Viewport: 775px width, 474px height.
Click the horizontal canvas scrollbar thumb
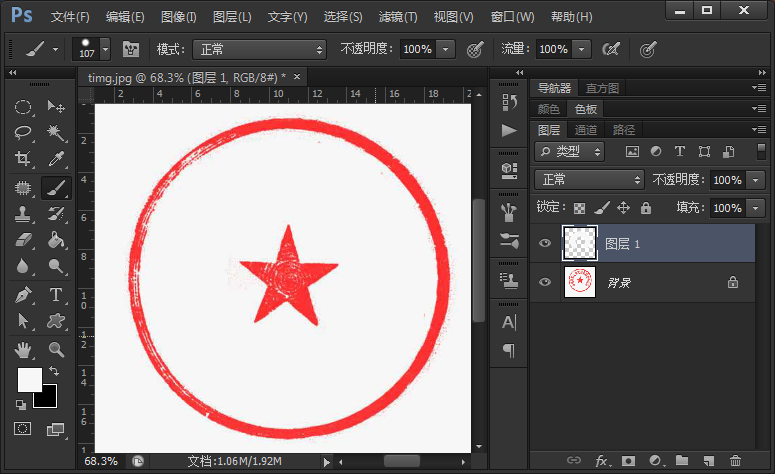tap(402, 461)
